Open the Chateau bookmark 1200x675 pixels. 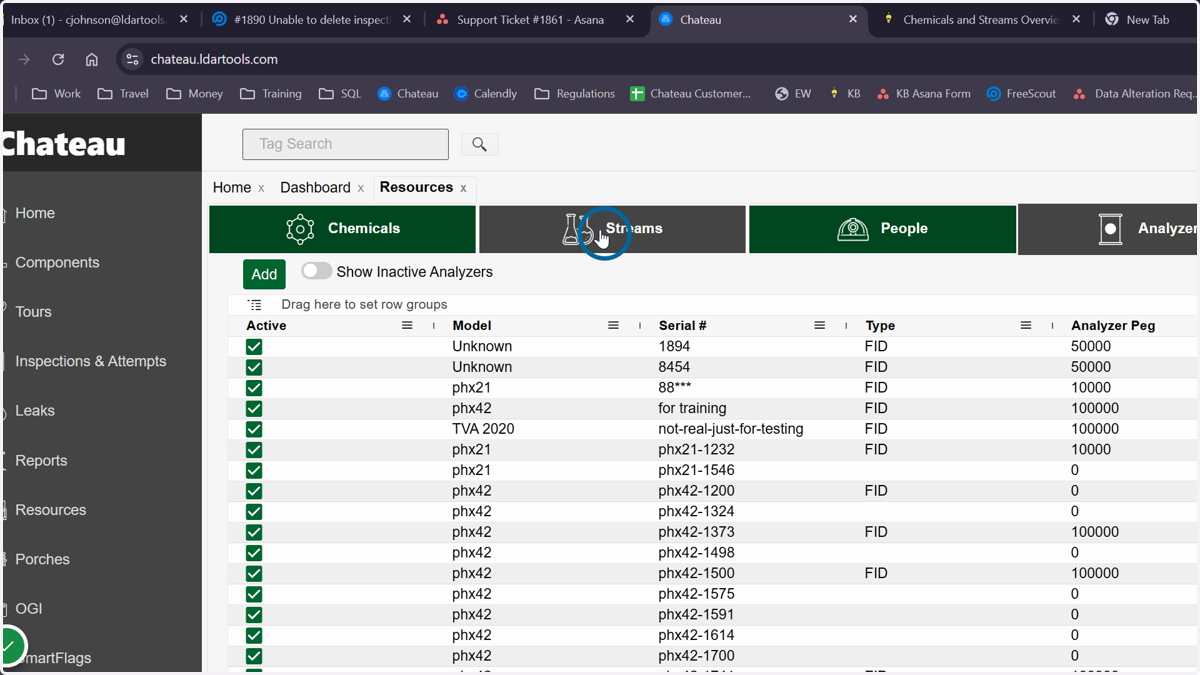[x=407, y=93]
